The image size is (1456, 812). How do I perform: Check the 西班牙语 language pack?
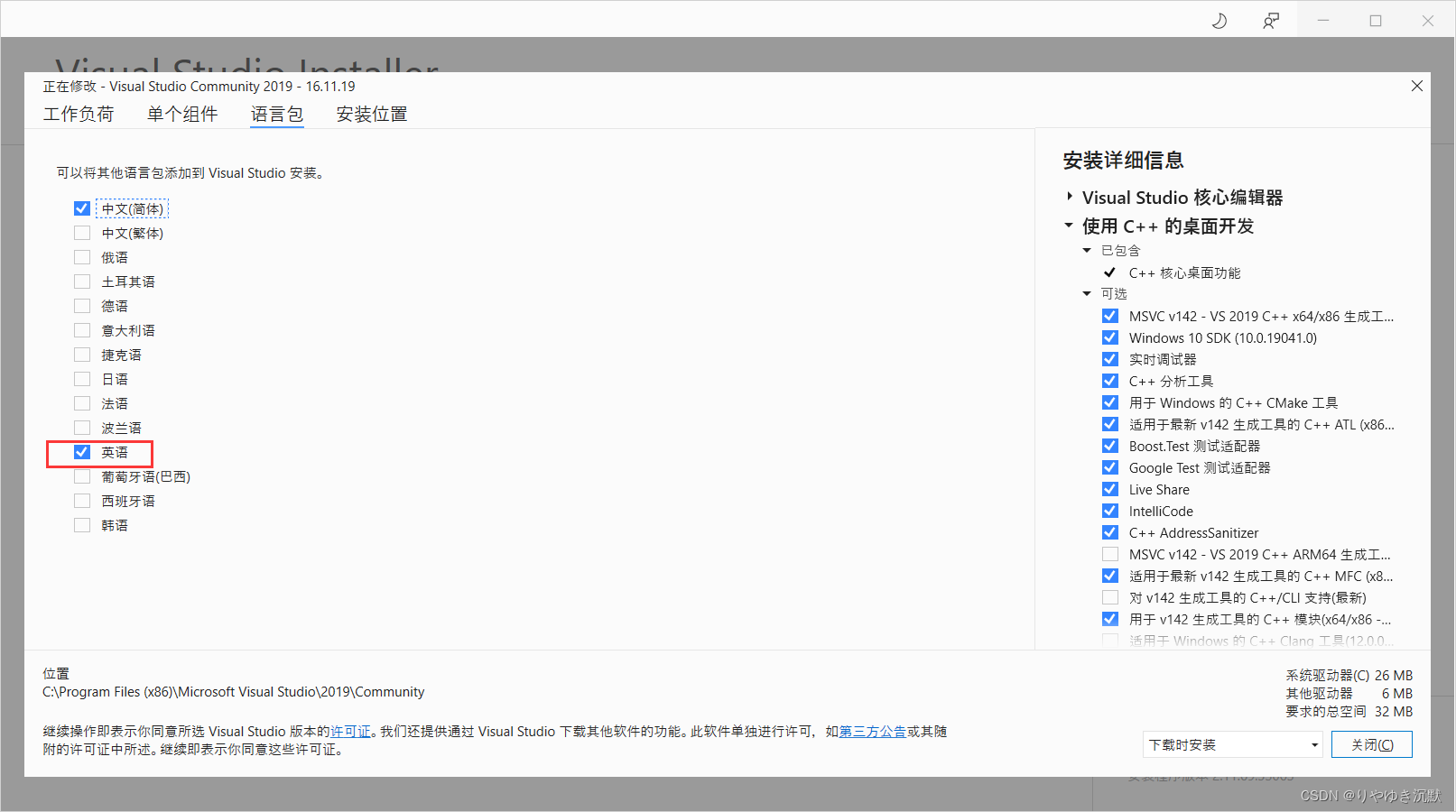tap(82, 501)
